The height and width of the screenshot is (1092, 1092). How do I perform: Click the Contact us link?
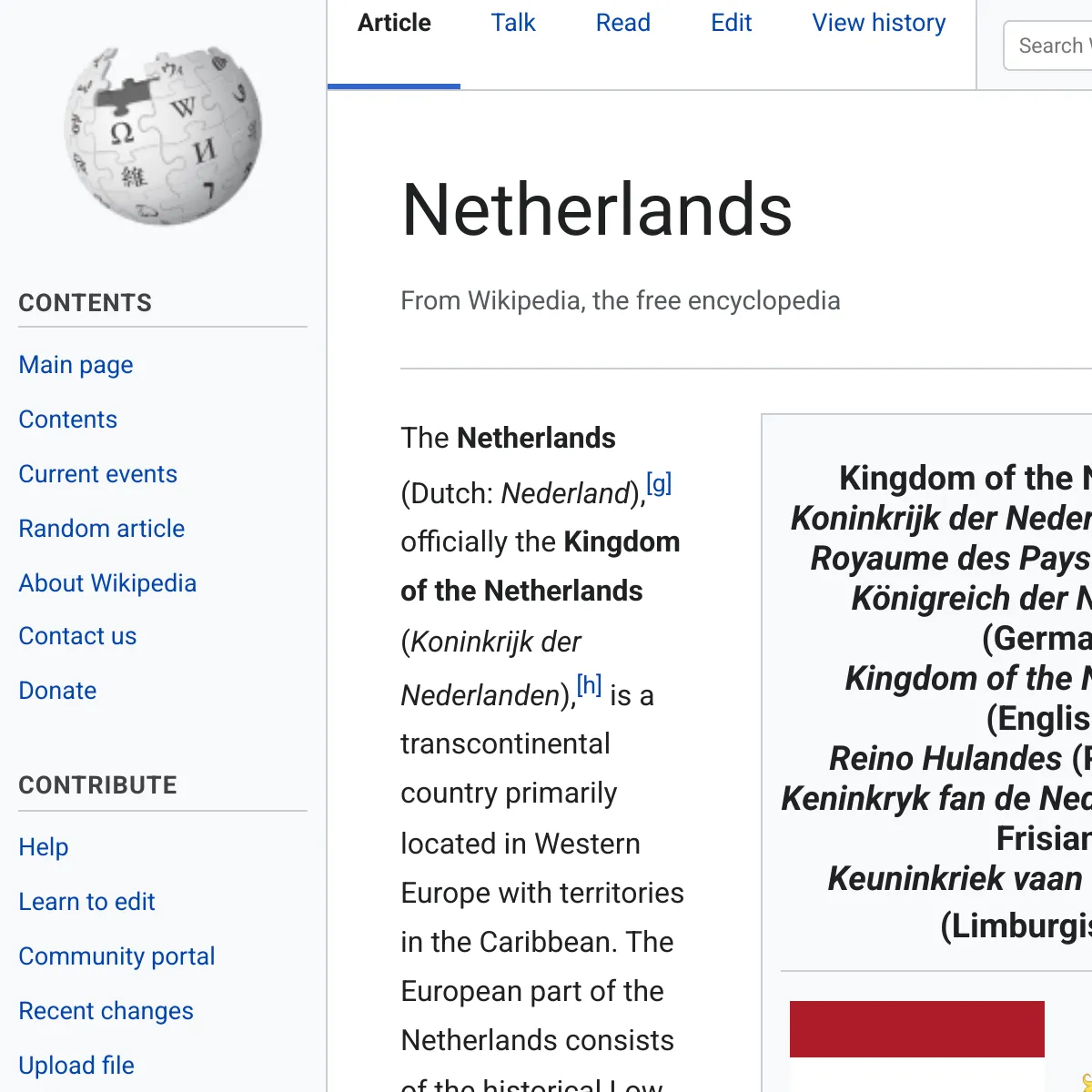77,636
